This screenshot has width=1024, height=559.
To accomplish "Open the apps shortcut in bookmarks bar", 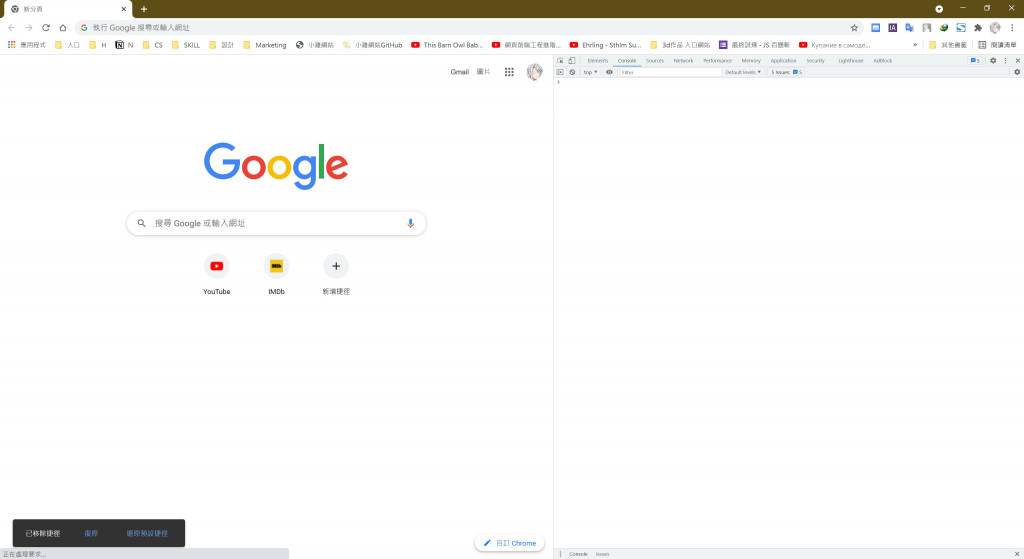I will point(27,45).
